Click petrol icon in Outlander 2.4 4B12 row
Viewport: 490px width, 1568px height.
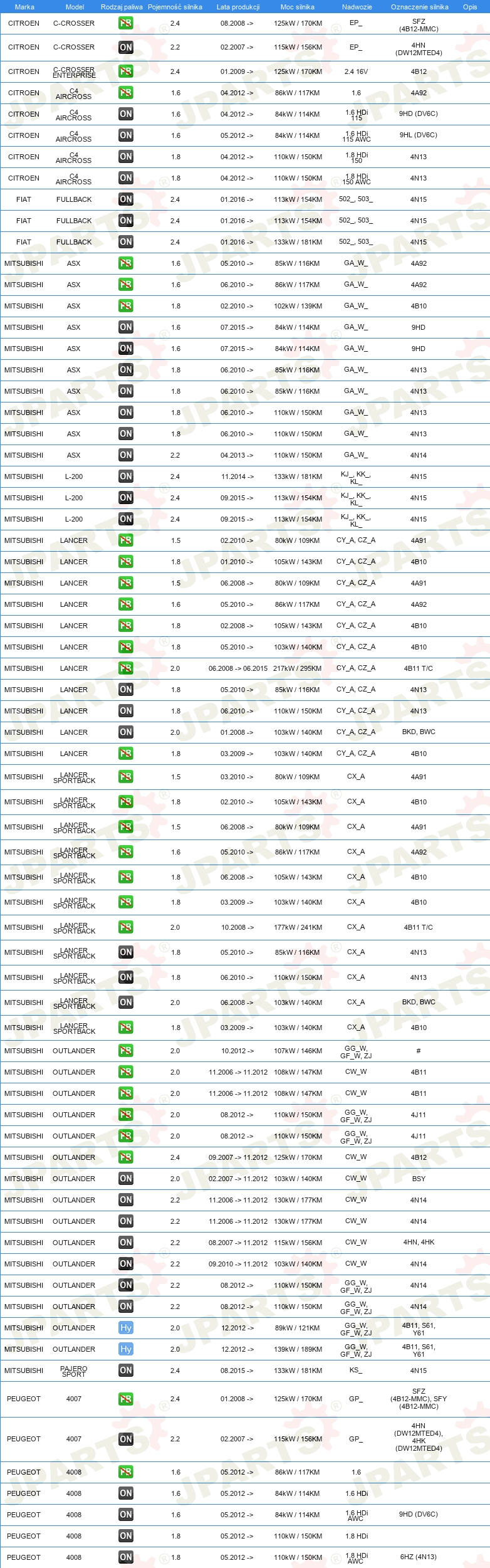point(126,1157)
